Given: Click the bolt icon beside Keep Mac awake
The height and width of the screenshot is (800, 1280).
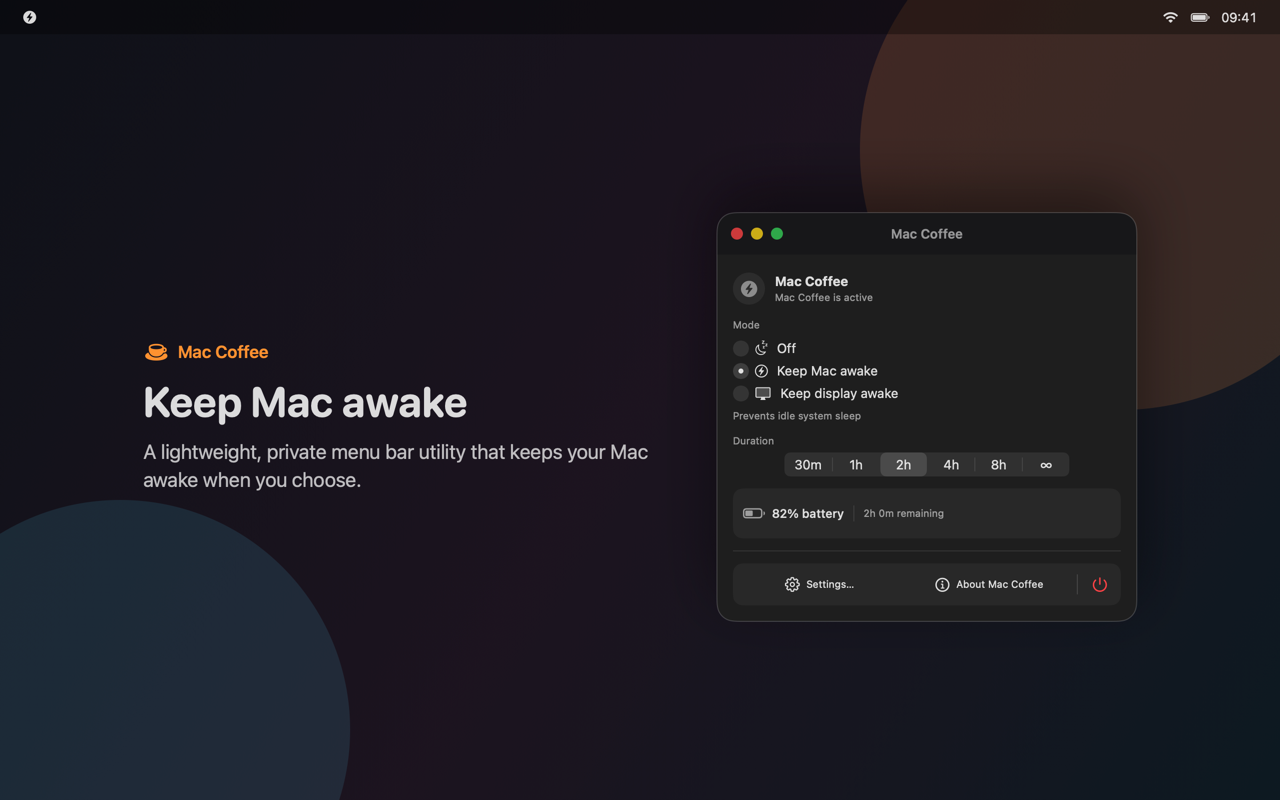Looking at the screenshot, I should tap(761, 371).
